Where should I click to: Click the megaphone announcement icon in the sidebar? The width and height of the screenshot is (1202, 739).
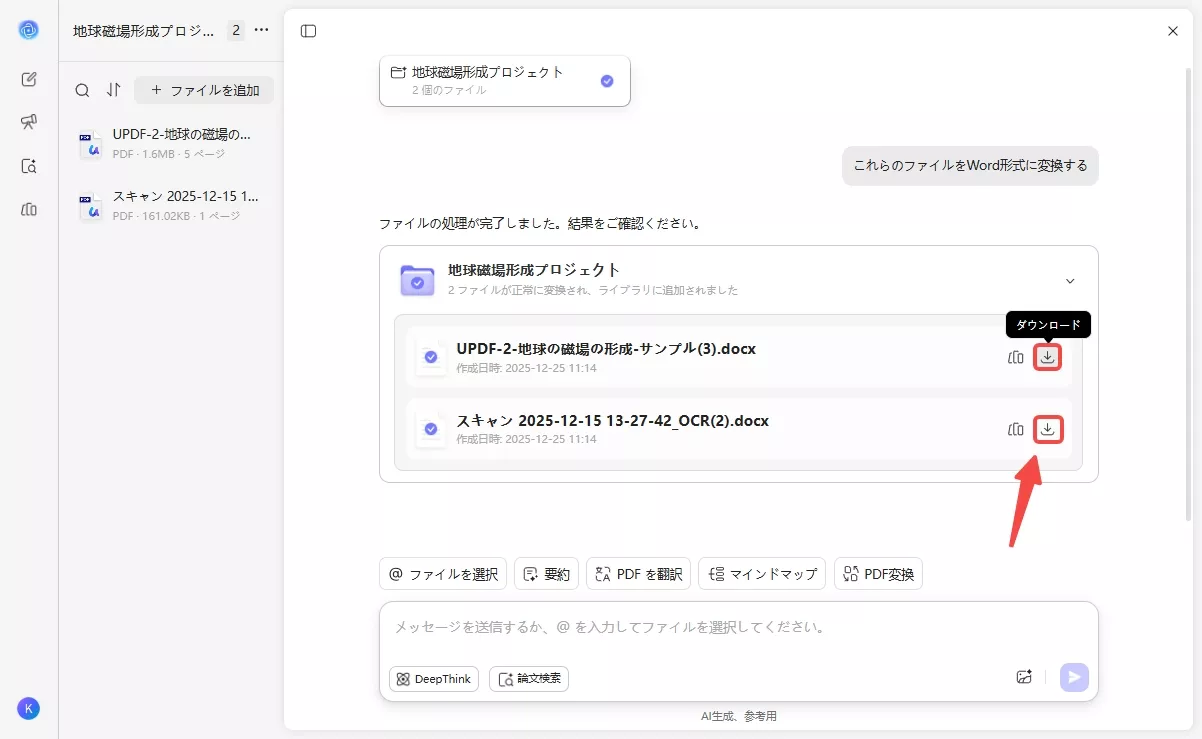[x=29, y=122]
